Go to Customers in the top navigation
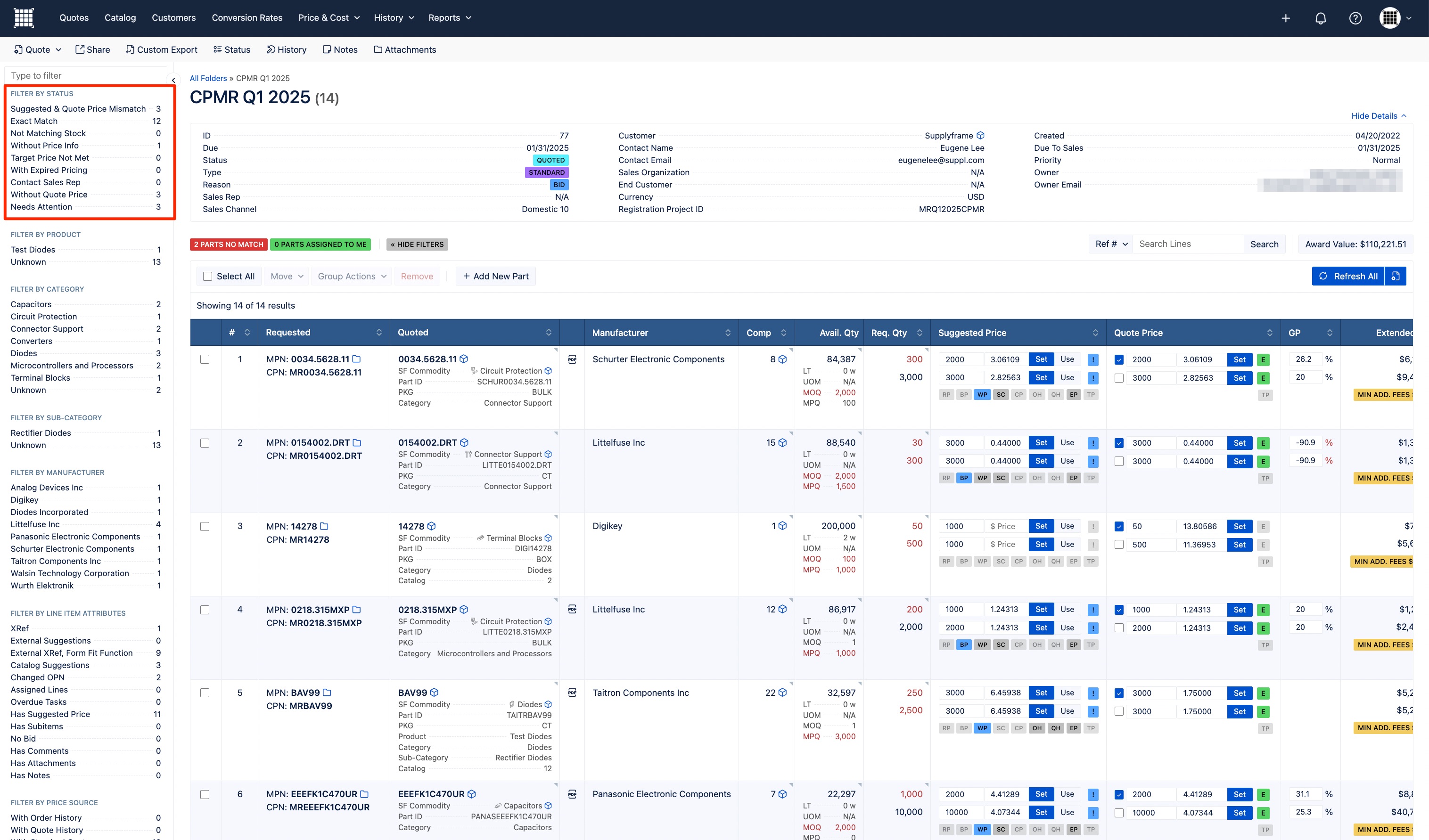Viewport: 1429px width, 840px height. [173, 17]
